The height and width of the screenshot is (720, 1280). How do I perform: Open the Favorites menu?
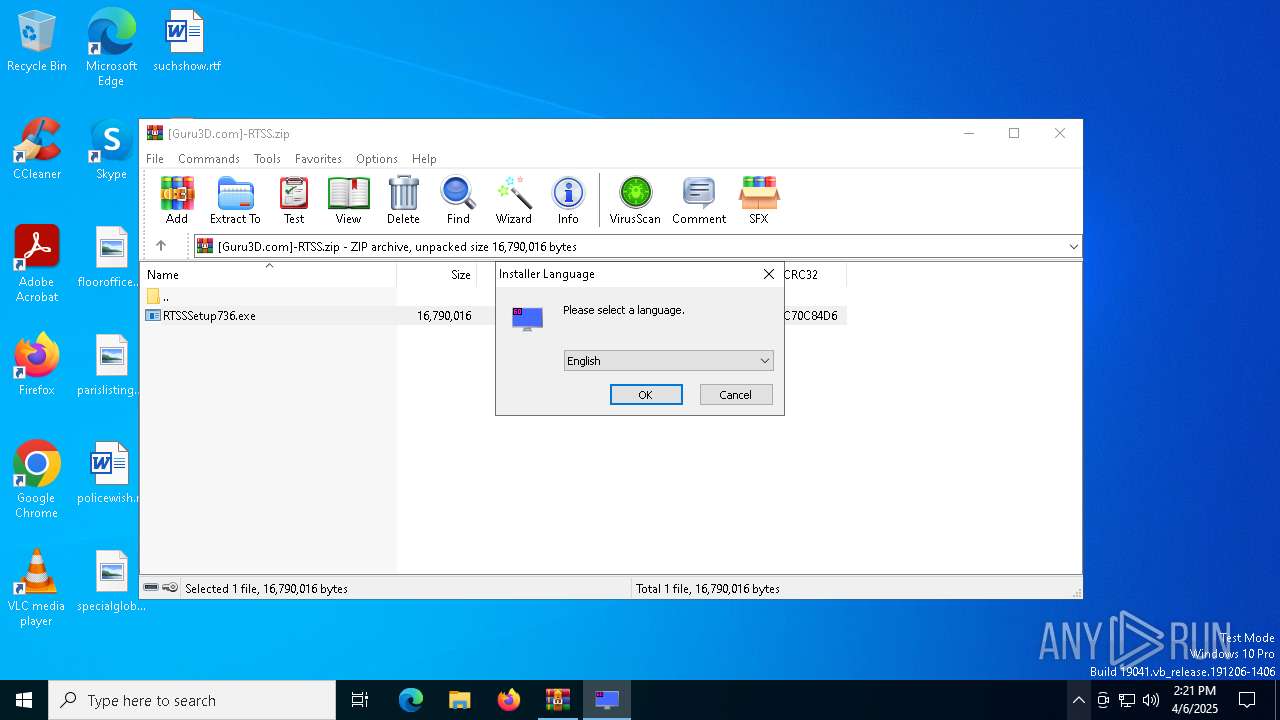[x=318, y=159]
